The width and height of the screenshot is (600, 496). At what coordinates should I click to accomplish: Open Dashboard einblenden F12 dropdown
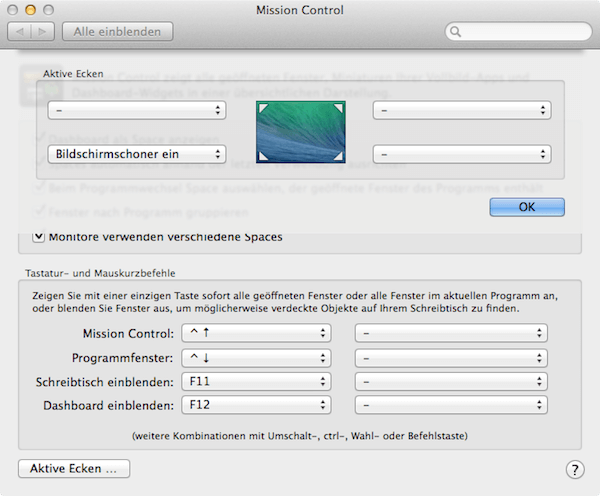click(x=256, y=405)
